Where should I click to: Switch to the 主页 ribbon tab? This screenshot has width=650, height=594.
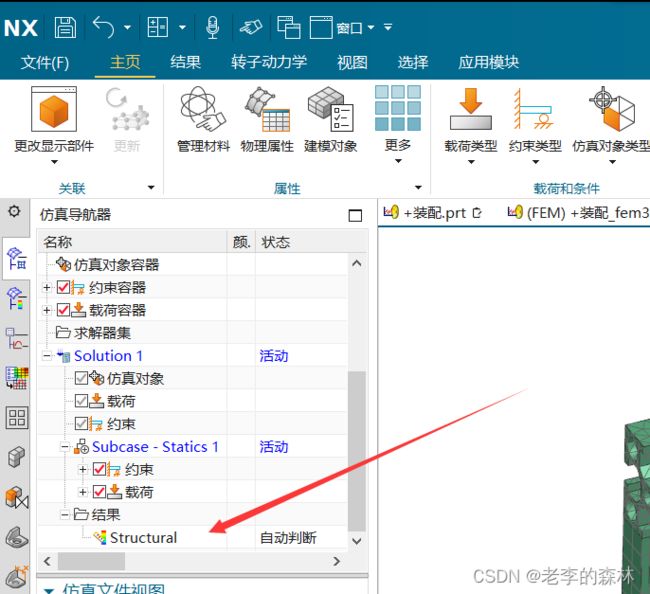tap(125, 62)
